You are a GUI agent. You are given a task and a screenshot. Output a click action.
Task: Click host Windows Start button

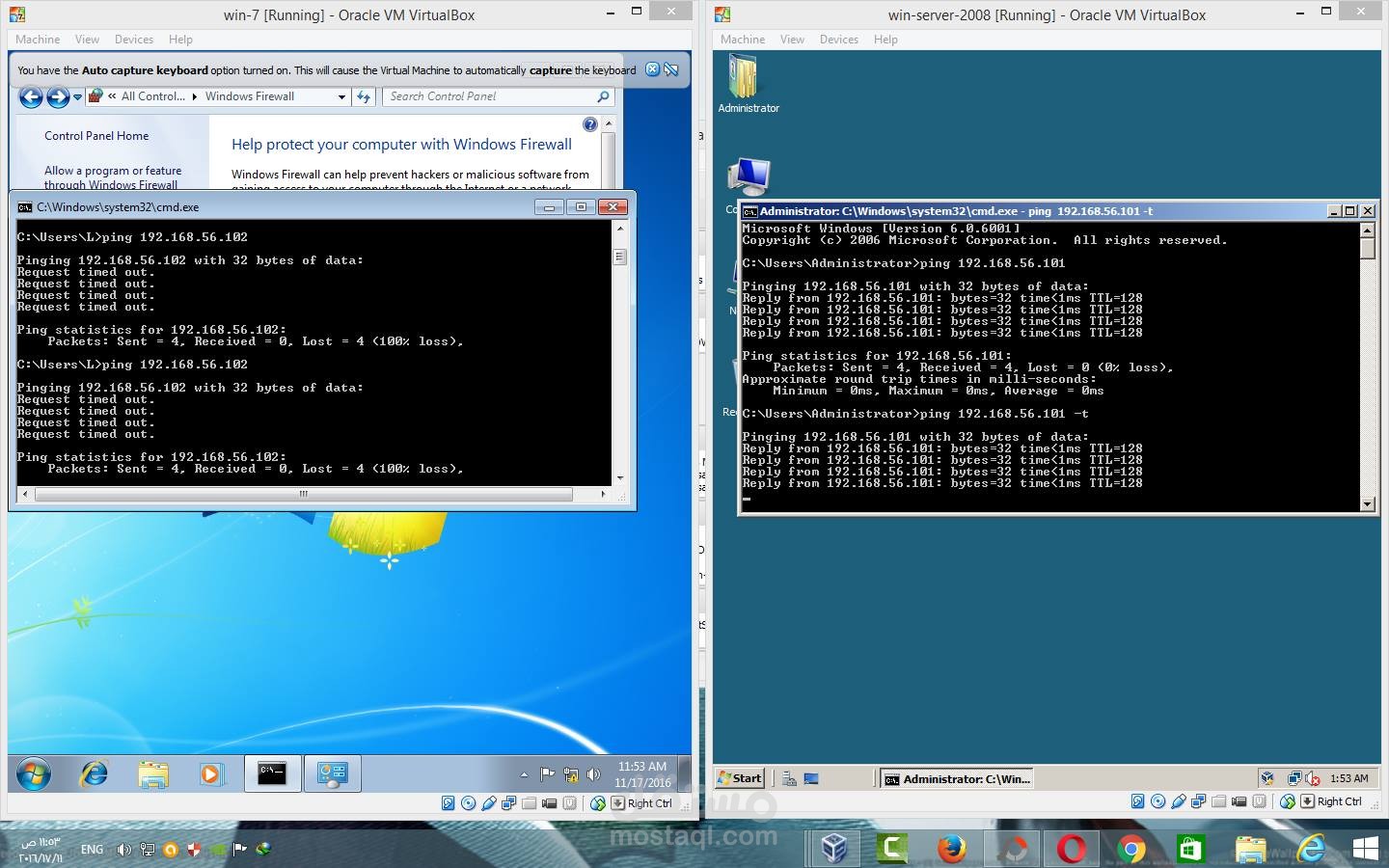[1366, 849]
